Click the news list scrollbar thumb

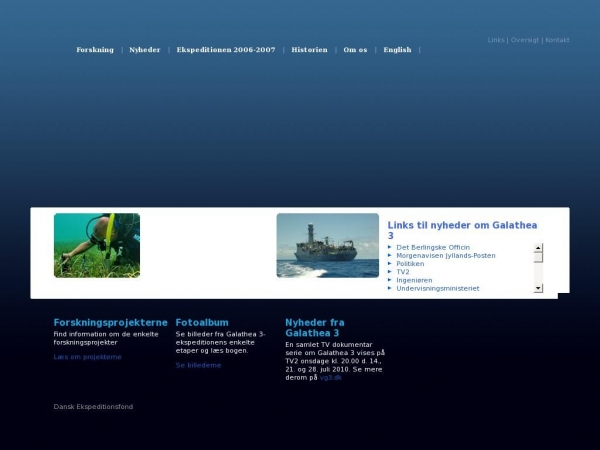538,258
